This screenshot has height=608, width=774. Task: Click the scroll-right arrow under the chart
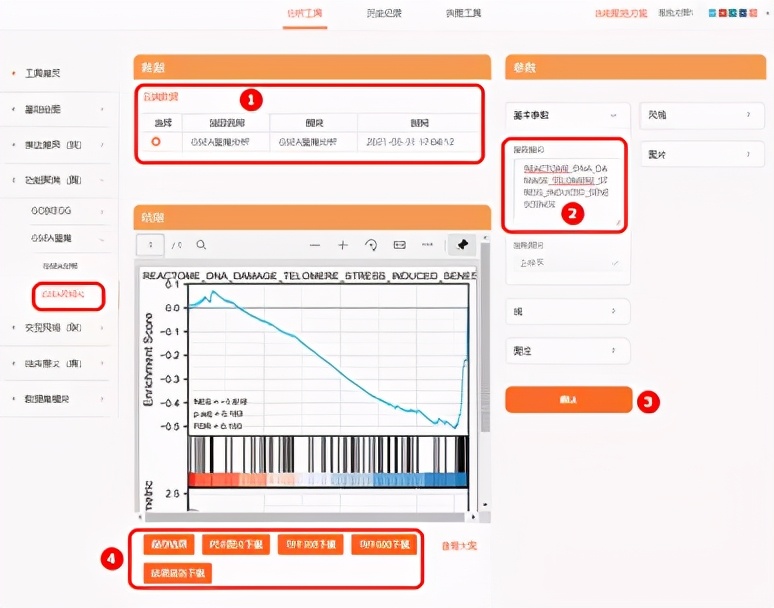coord(473,517)
